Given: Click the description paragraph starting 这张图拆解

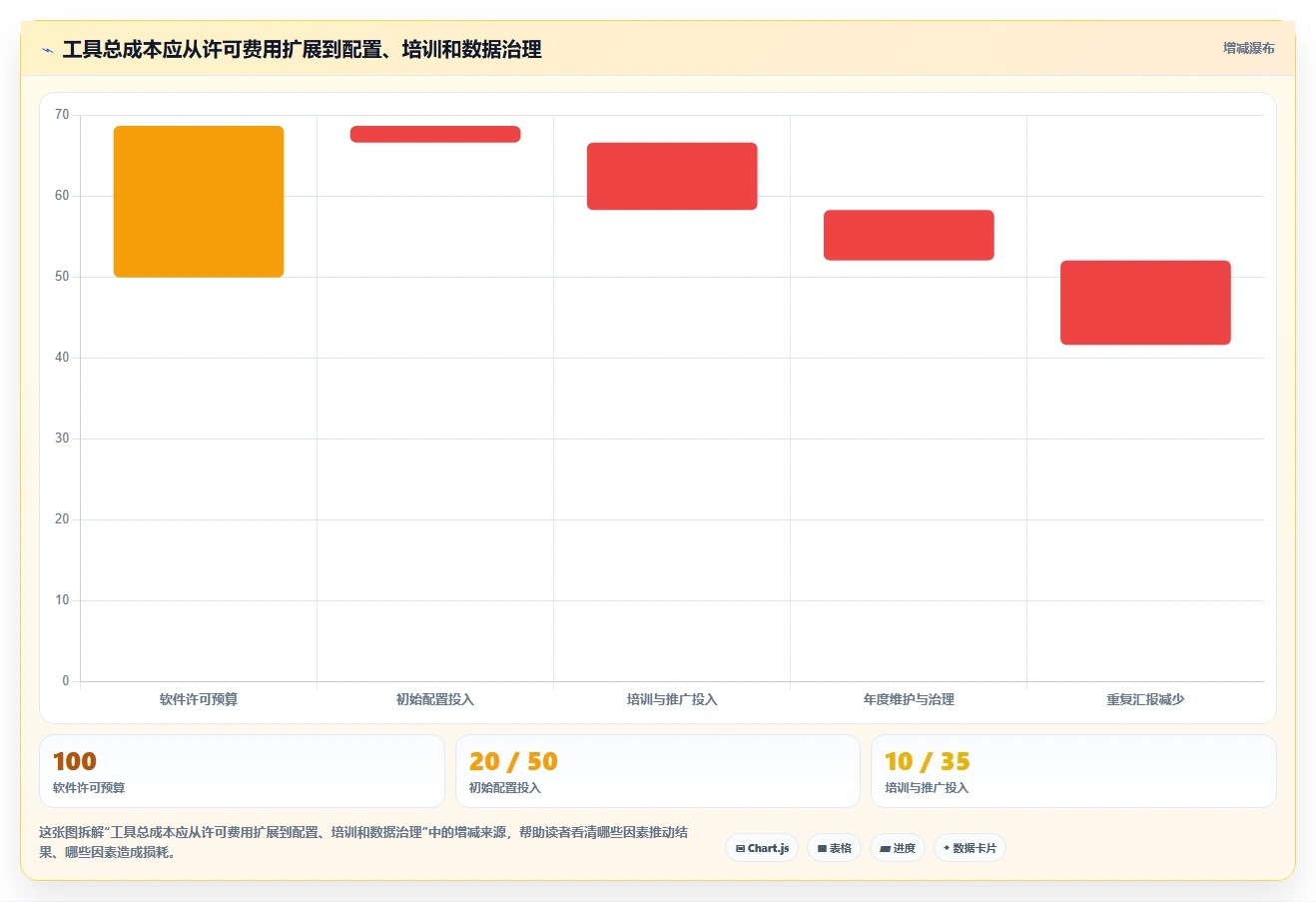Looking at the screenshot, I should [x=364, y=842].
